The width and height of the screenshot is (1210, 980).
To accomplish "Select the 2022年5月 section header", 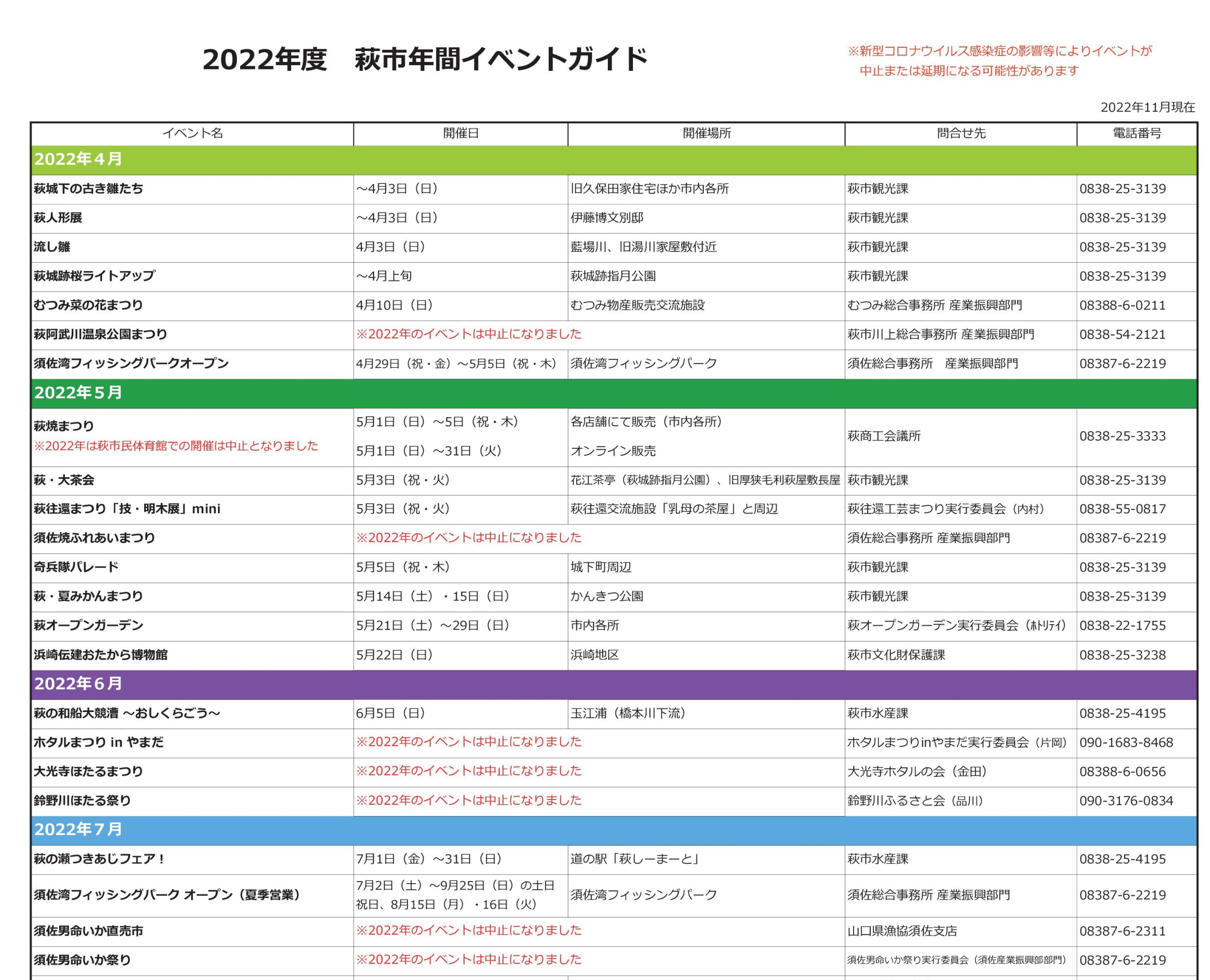I will (x=614, y=394).
